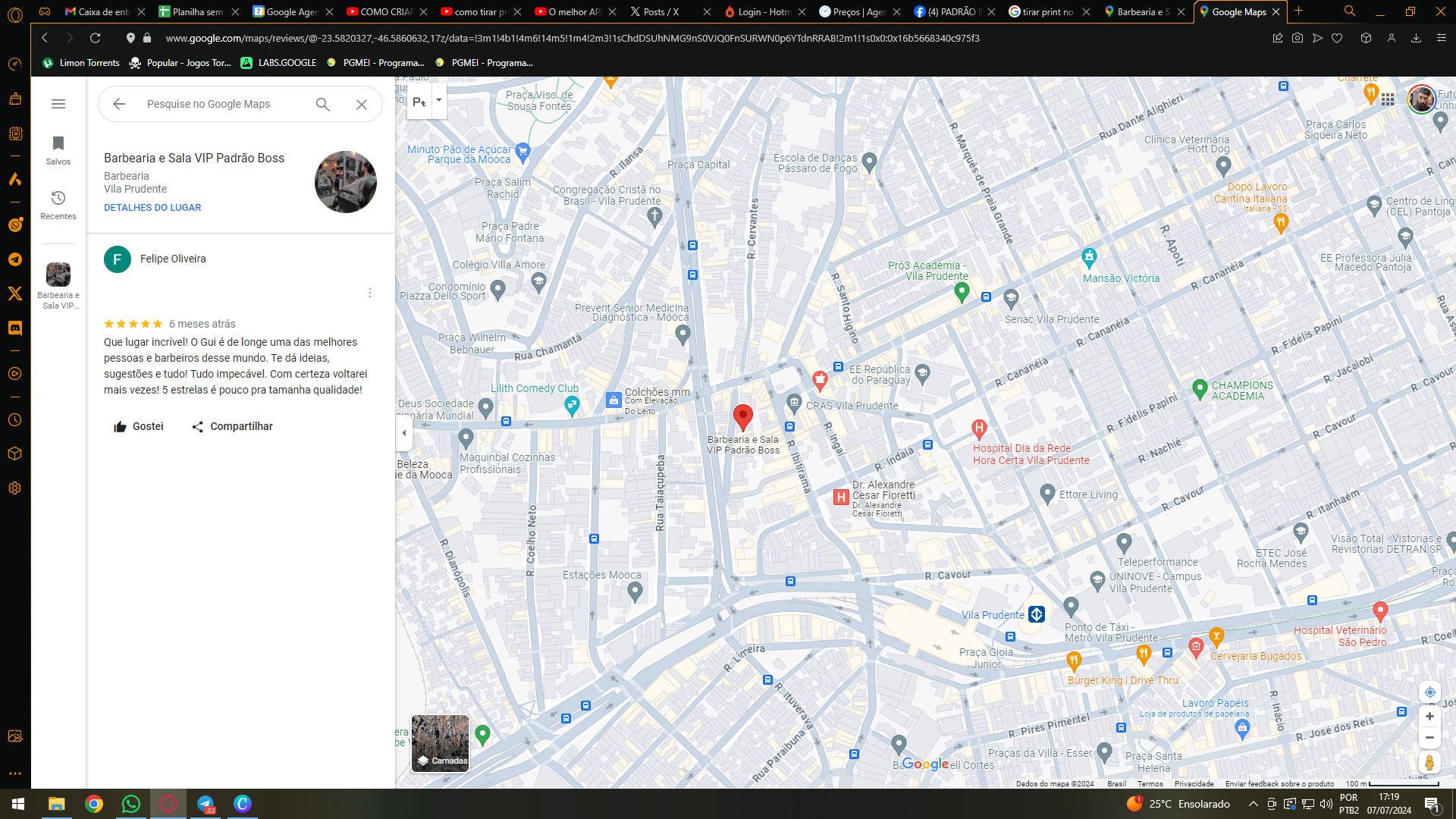Open Salvos saved places
The width and height of the screenshot is (1456, 819).
coord(58,149)
